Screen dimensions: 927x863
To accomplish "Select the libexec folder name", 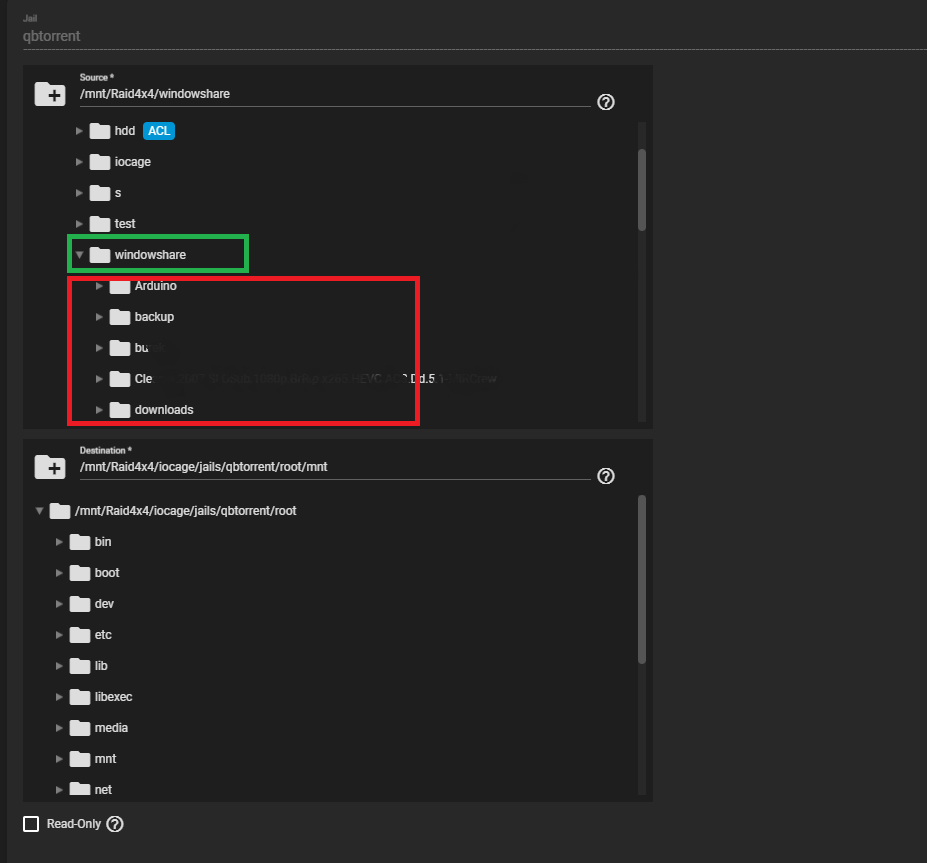I will point(114,697).
